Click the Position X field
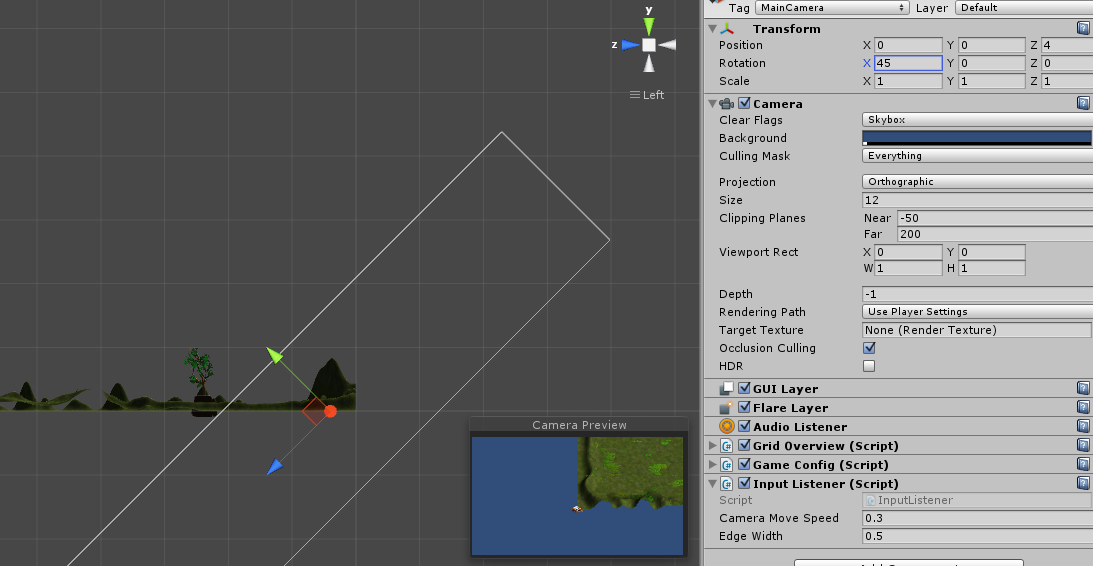This screenshot has width=1093, height=566. pos(908,45)
